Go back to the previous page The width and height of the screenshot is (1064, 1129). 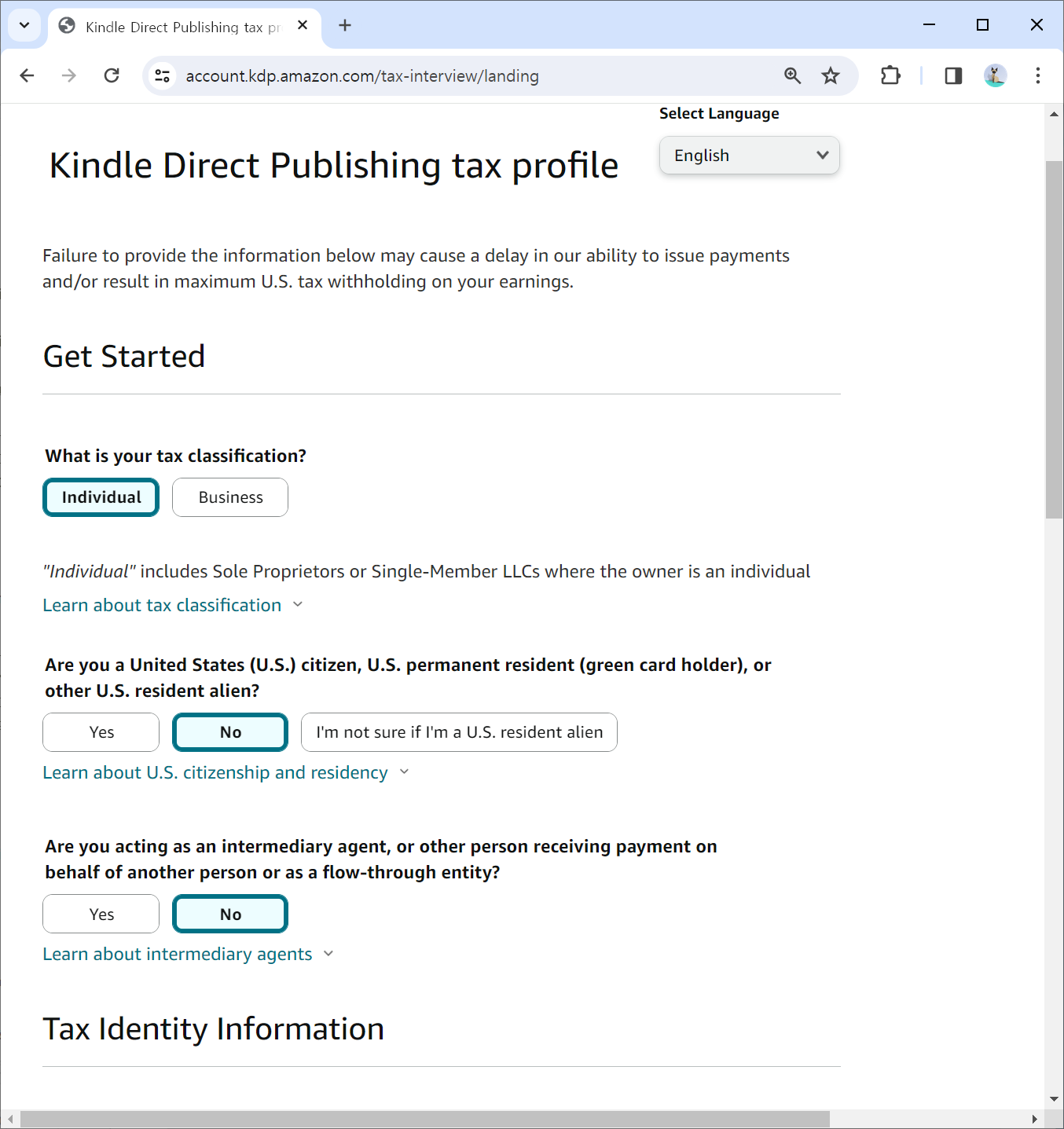(27, 75)
